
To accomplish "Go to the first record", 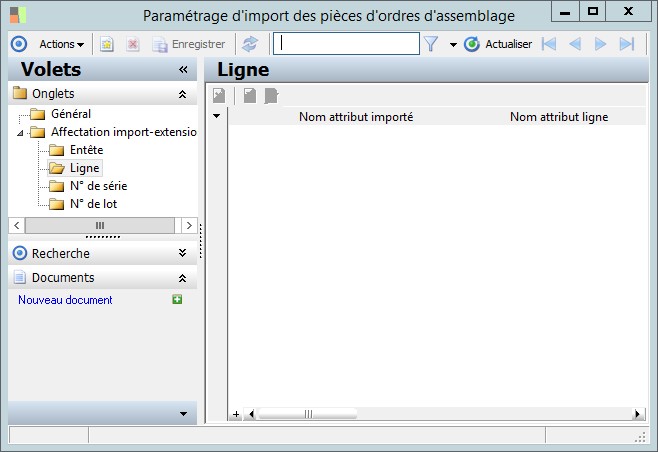I will coord(548,44).
